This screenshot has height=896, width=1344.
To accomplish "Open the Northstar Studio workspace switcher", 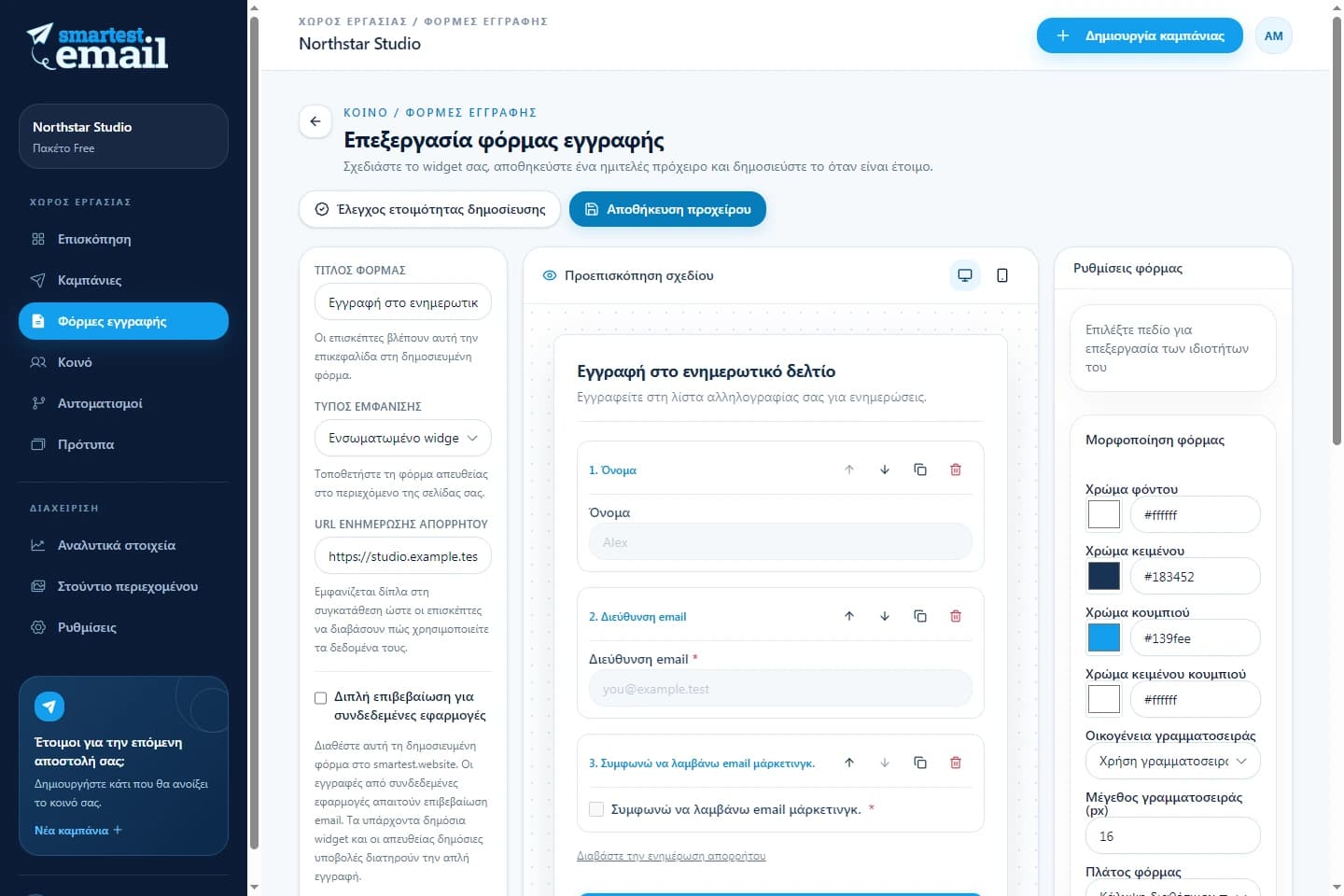I will 123,136.
